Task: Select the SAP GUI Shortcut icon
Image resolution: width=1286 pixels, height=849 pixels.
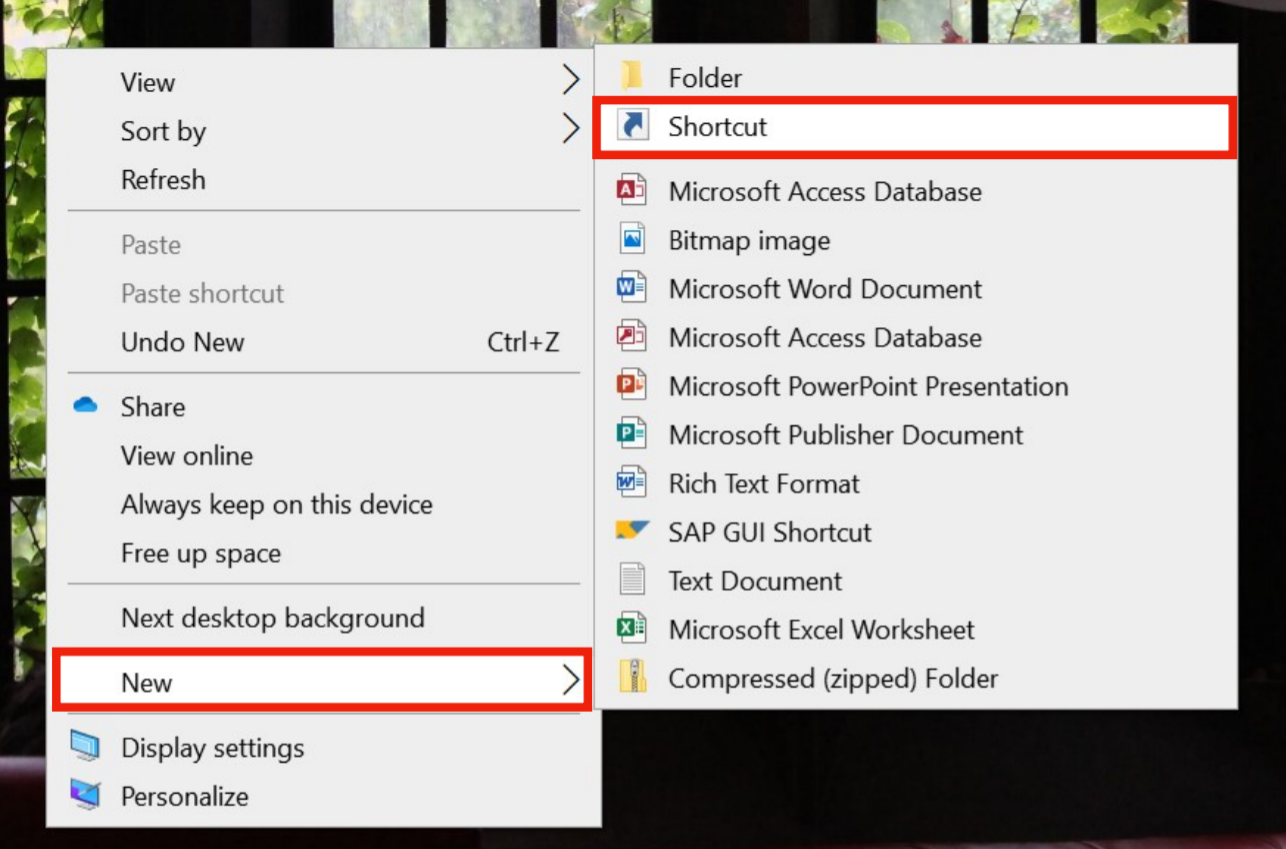Action: (x=632, y=532)
